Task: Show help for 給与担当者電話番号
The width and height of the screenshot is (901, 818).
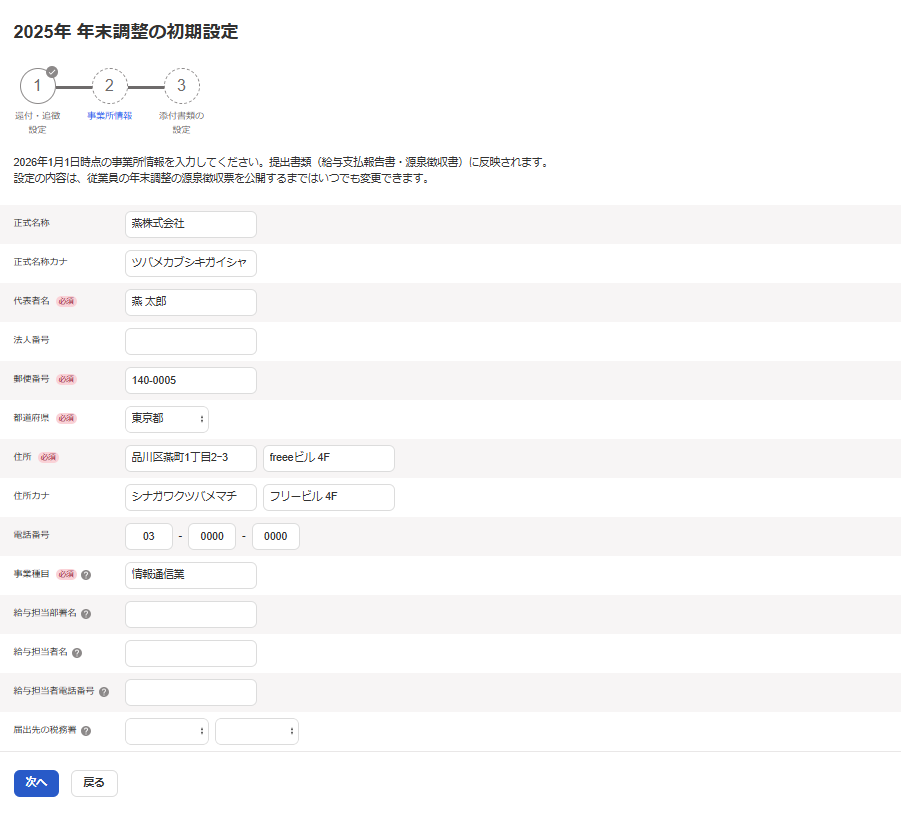Action: point(104,692)
